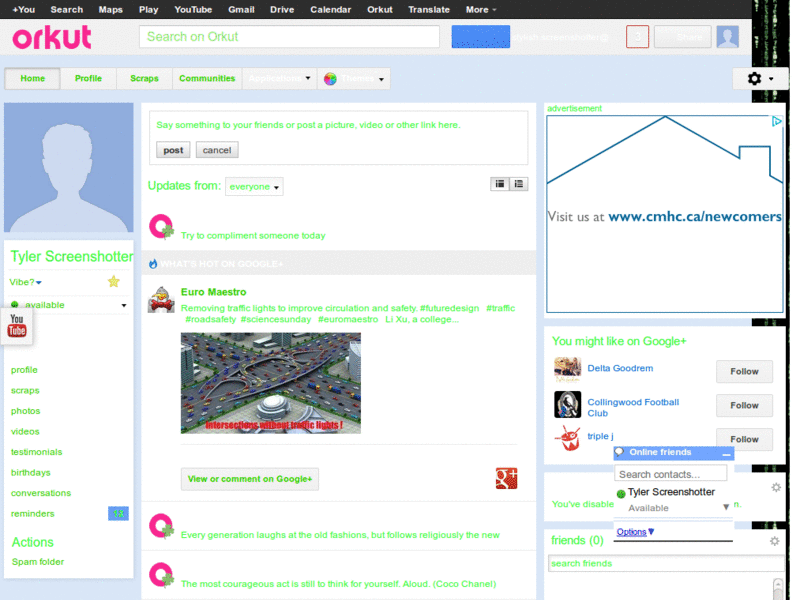This screenshot has height=600, width=800.
Task: Visit the www.cmhc.ca/newcomers ad link
Action: pyautogui.click(x=695, y=216)
